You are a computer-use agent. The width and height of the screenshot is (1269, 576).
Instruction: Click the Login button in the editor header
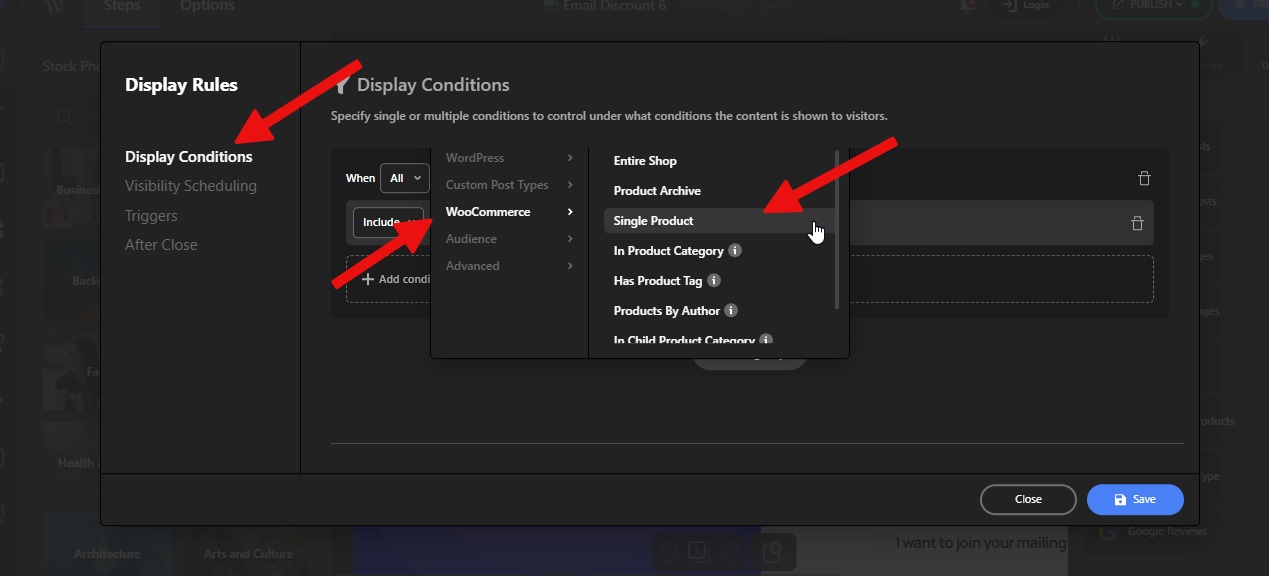point(1026,6)
